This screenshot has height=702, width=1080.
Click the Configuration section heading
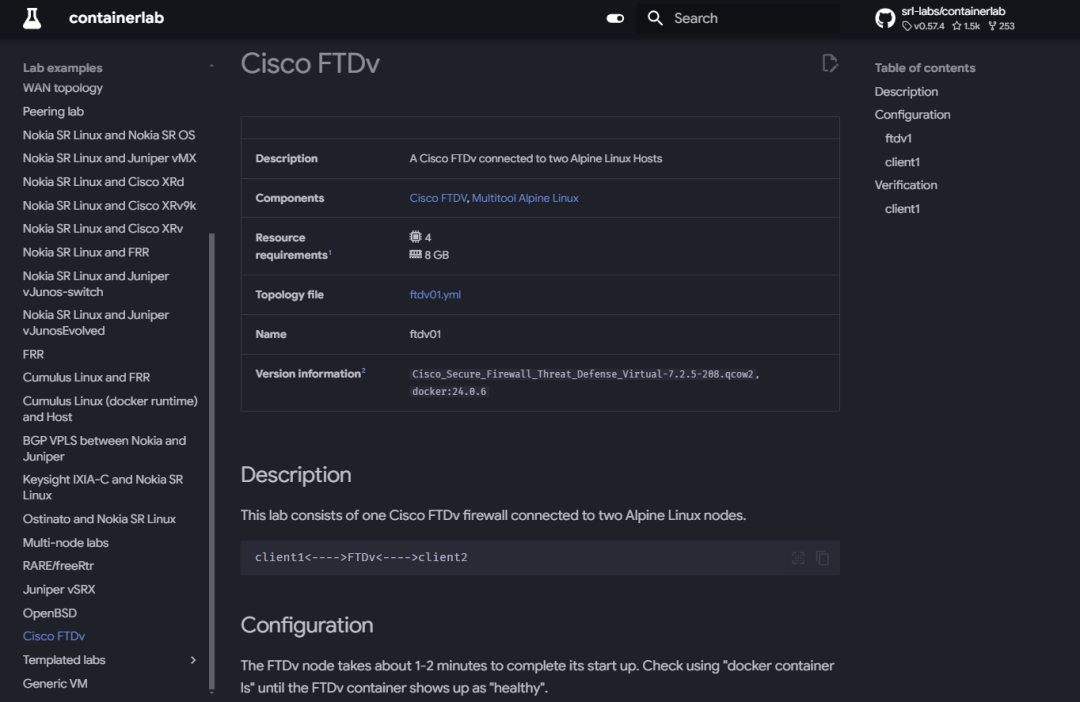pos(307,625)
